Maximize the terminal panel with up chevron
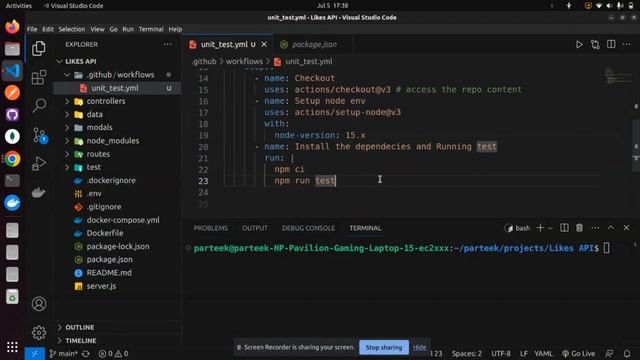This screenshot has width=640, height=360. point(611,228)
